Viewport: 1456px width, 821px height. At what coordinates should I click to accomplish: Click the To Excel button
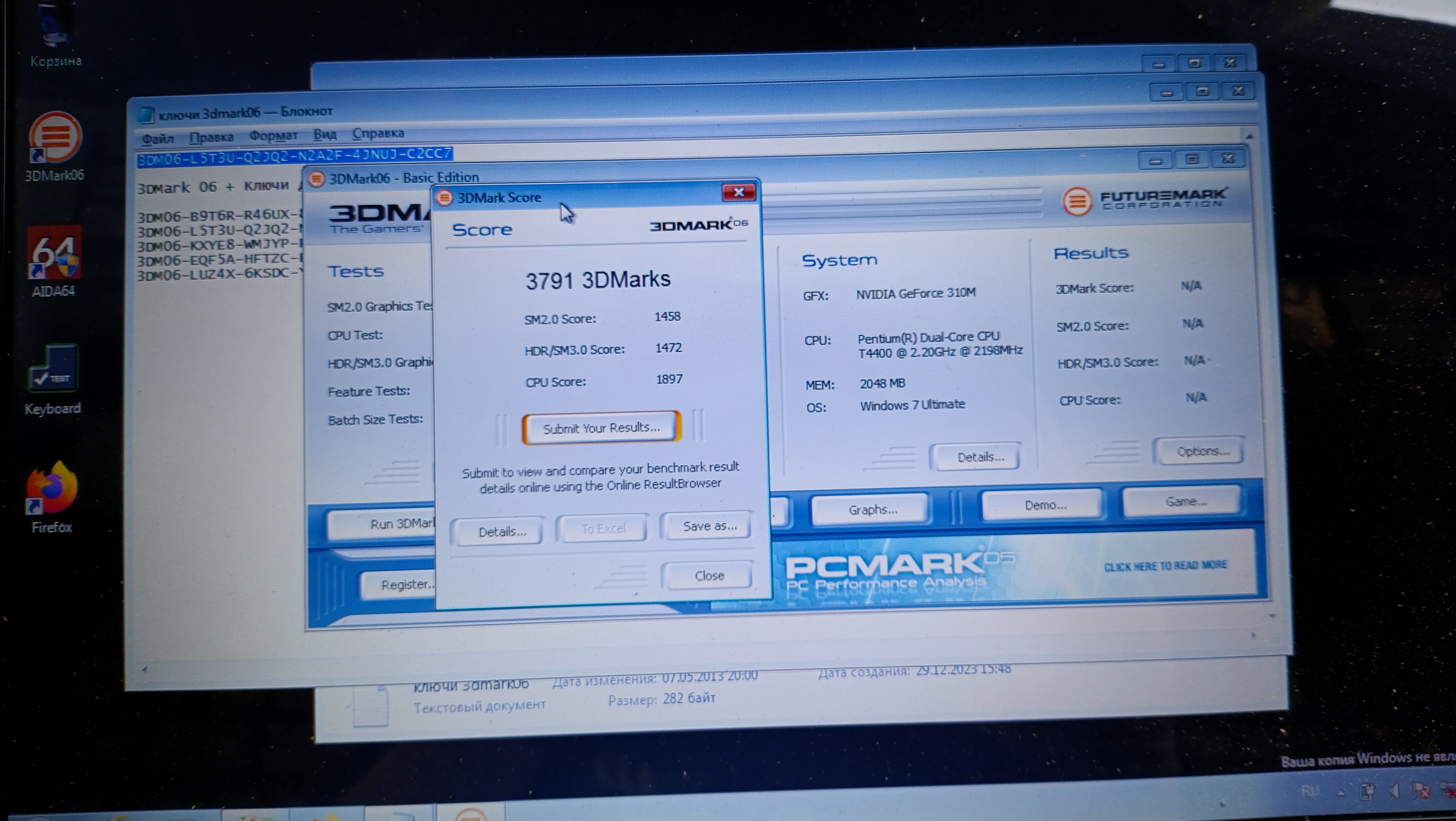(x=603, y=528)
